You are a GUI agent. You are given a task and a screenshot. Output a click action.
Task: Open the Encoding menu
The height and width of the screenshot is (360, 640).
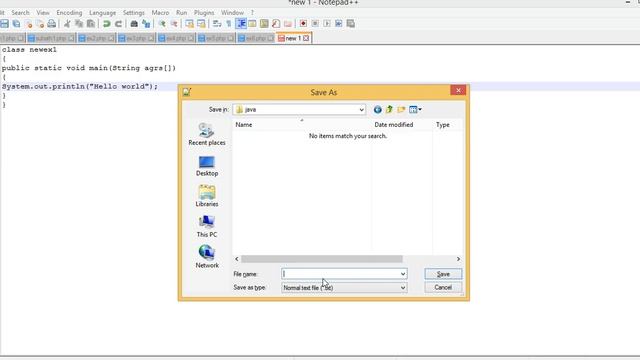(x=69, y=13)
